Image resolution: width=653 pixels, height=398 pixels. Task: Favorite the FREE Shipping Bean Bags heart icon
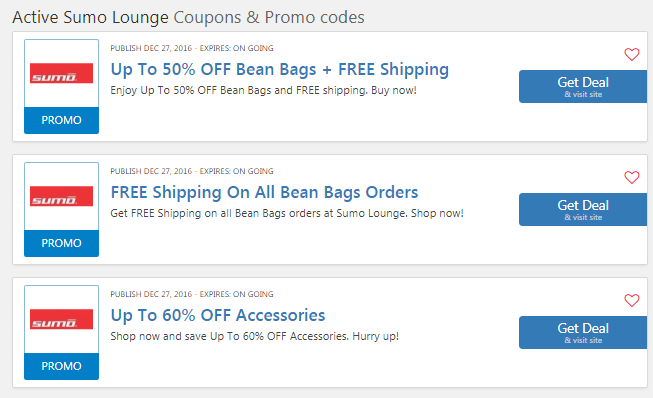[x=631, y=177]
